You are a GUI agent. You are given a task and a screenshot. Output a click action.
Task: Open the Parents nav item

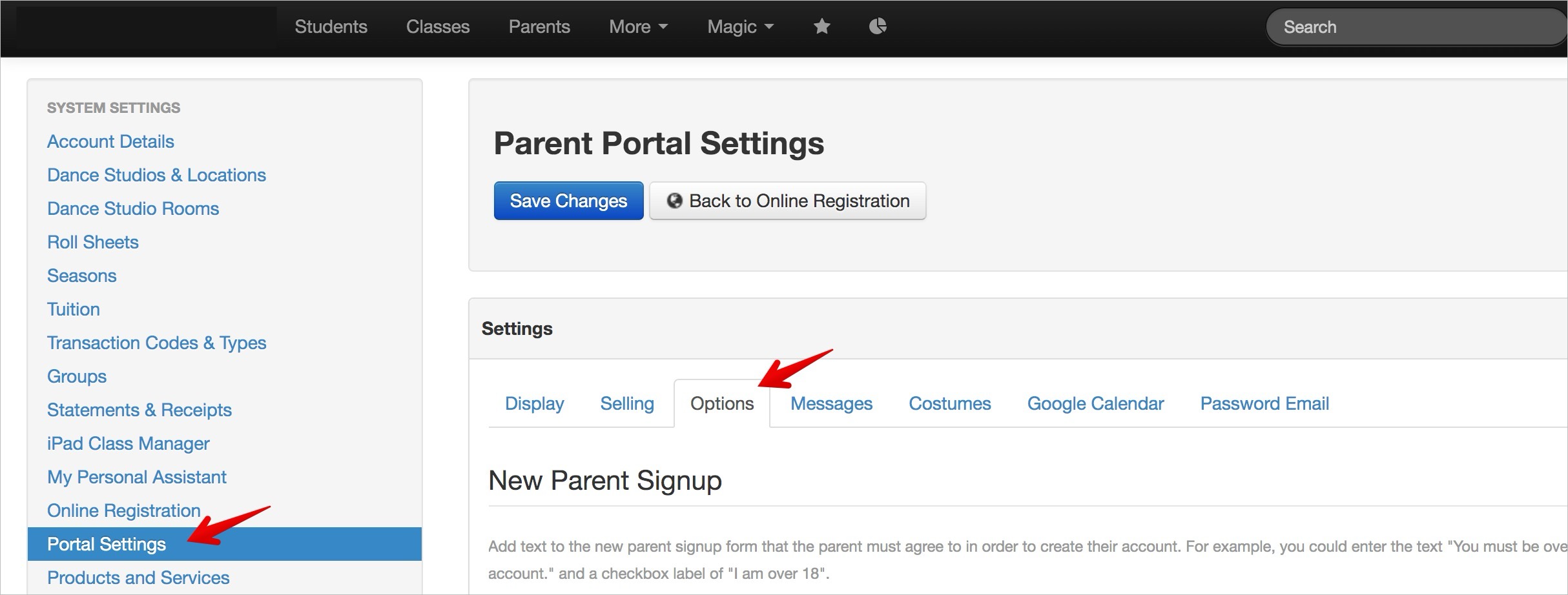pyautogui.click(x=539, y=26)
